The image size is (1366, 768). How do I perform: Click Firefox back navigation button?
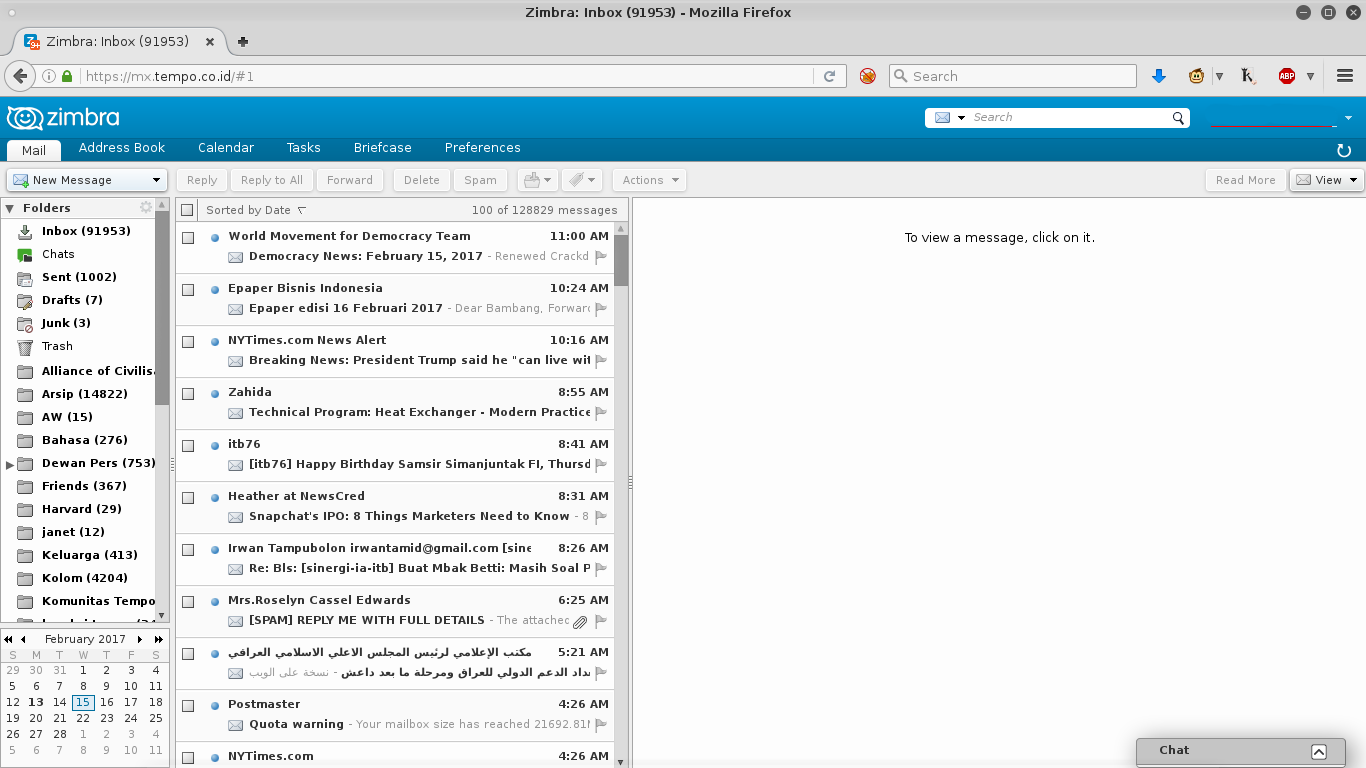pyautogui.click(x=19, y=76)
